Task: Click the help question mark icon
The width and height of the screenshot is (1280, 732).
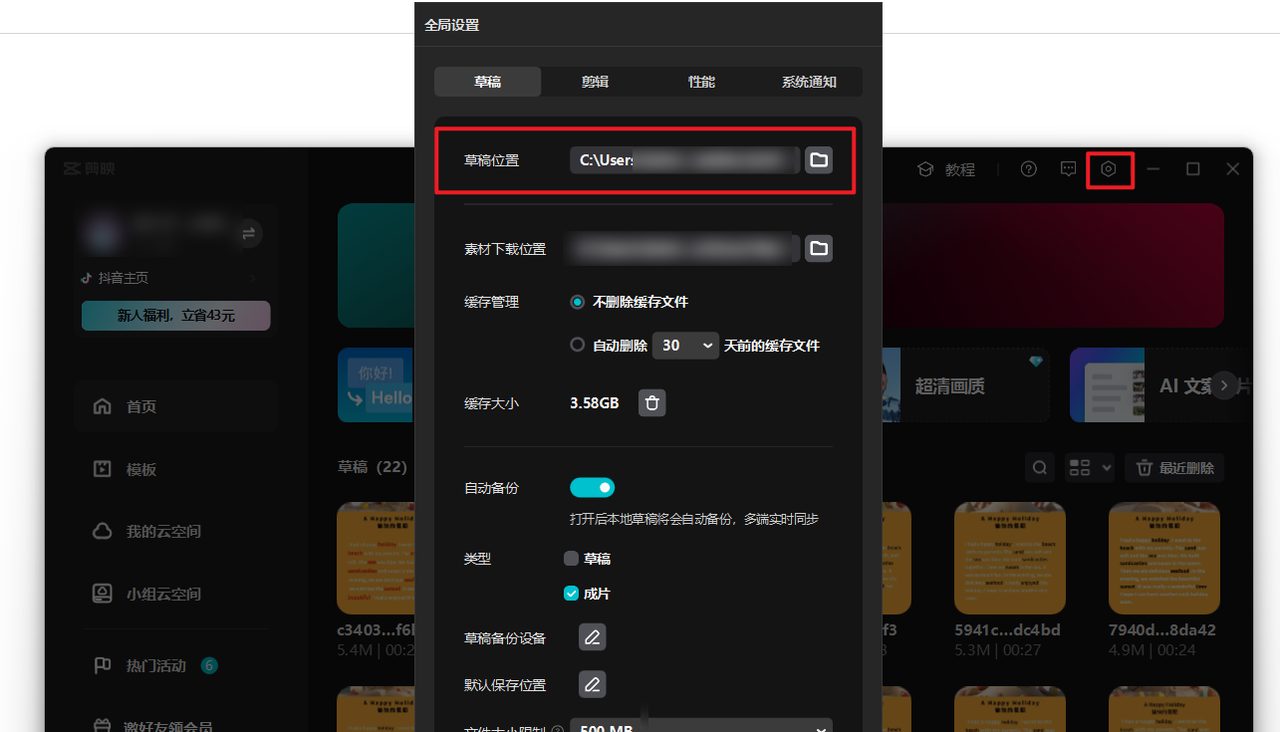Action: coord(1028,169)
